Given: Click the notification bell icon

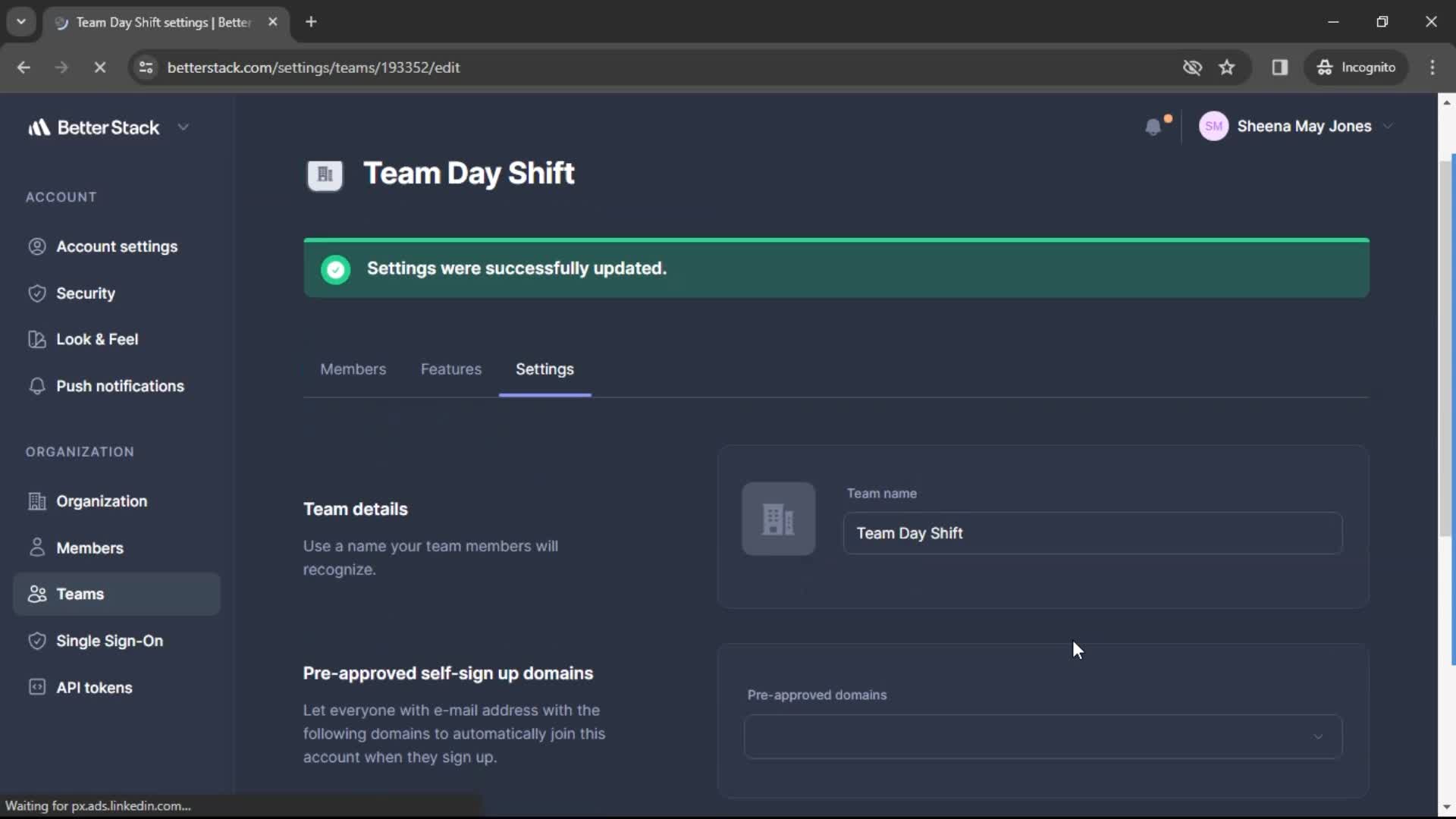Looking at the screenshot, I should click(x=1153, y=126).
